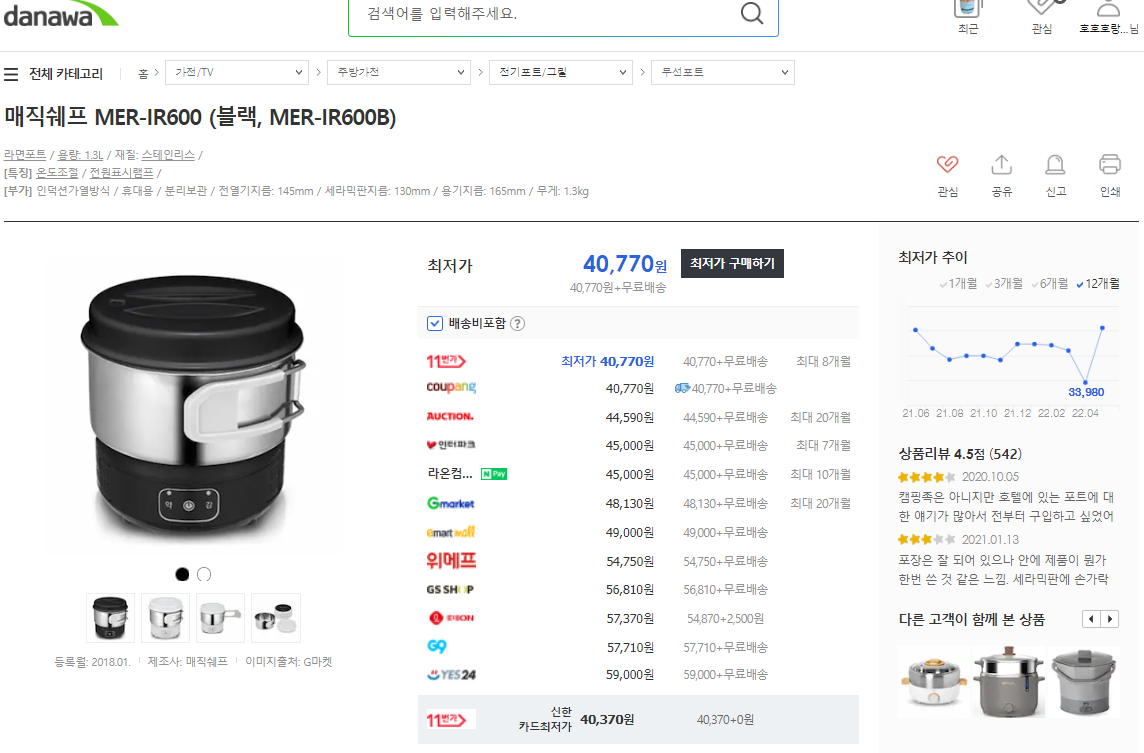Open the emart mall seller logo
1144x753 pixels.
click(x=450, y=532)
